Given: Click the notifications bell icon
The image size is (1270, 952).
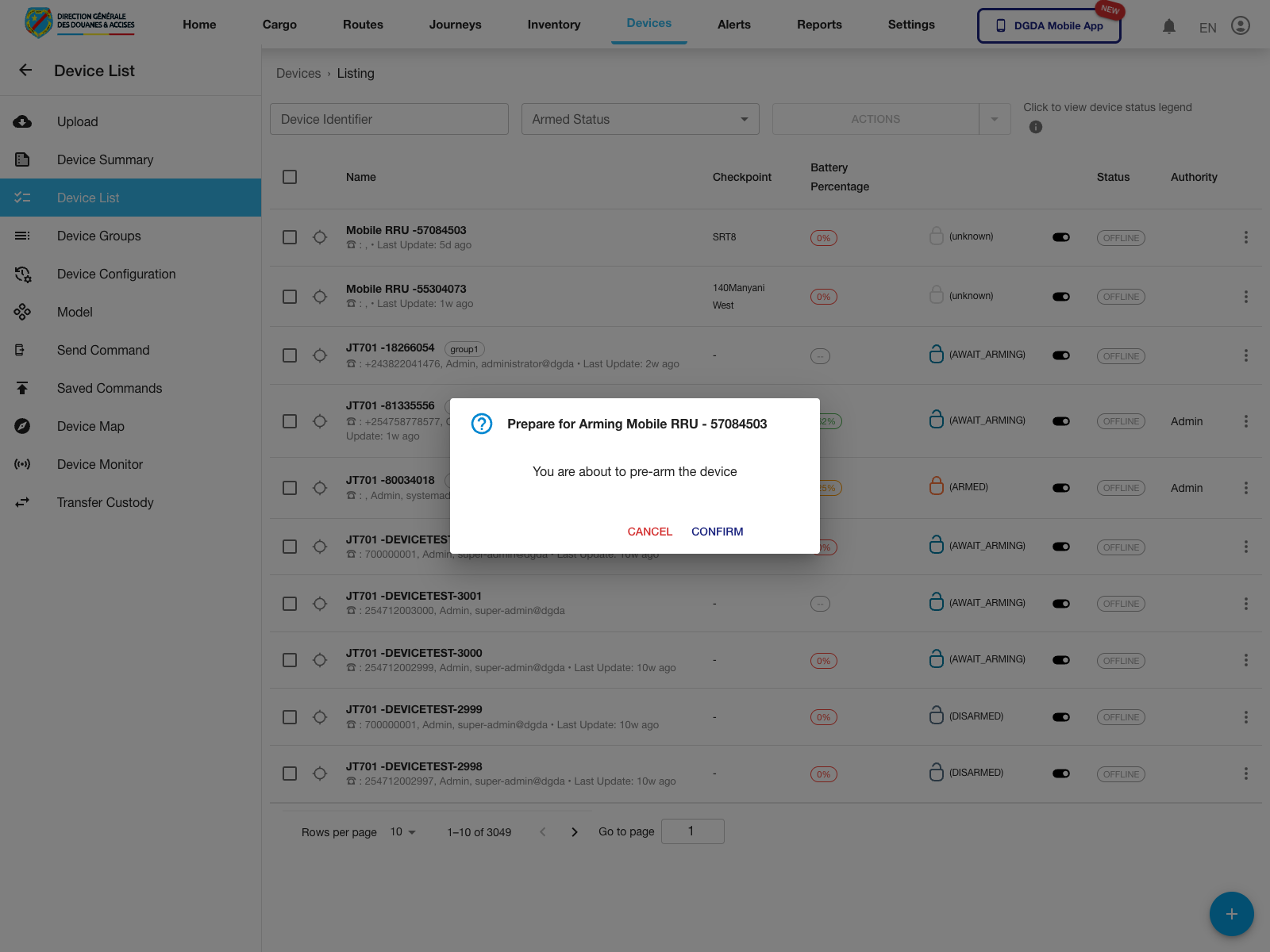Looking at the screenshot, I should point(1168,26).
